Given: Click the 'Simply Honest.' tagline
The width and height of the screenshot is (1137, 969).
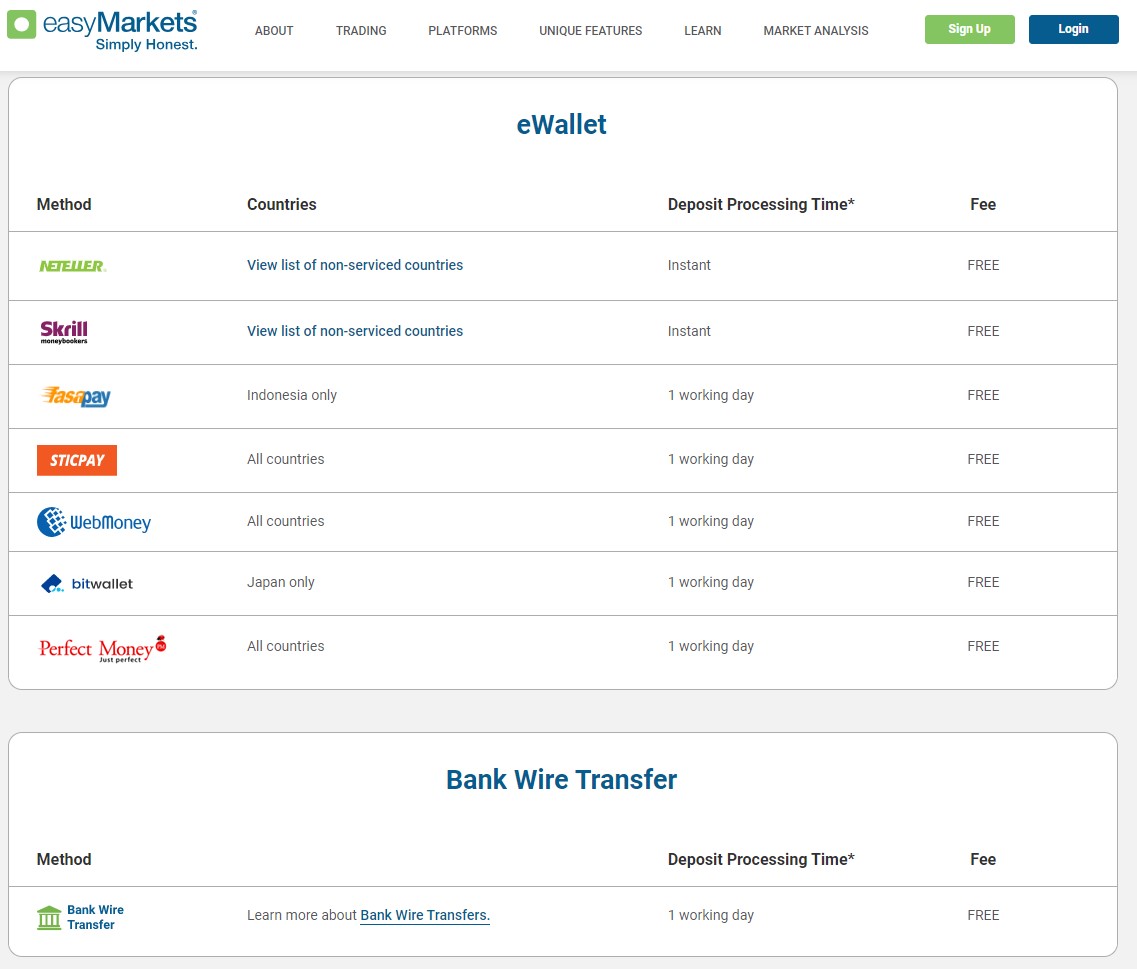Looking at the screenshot, I should [146, 45].
